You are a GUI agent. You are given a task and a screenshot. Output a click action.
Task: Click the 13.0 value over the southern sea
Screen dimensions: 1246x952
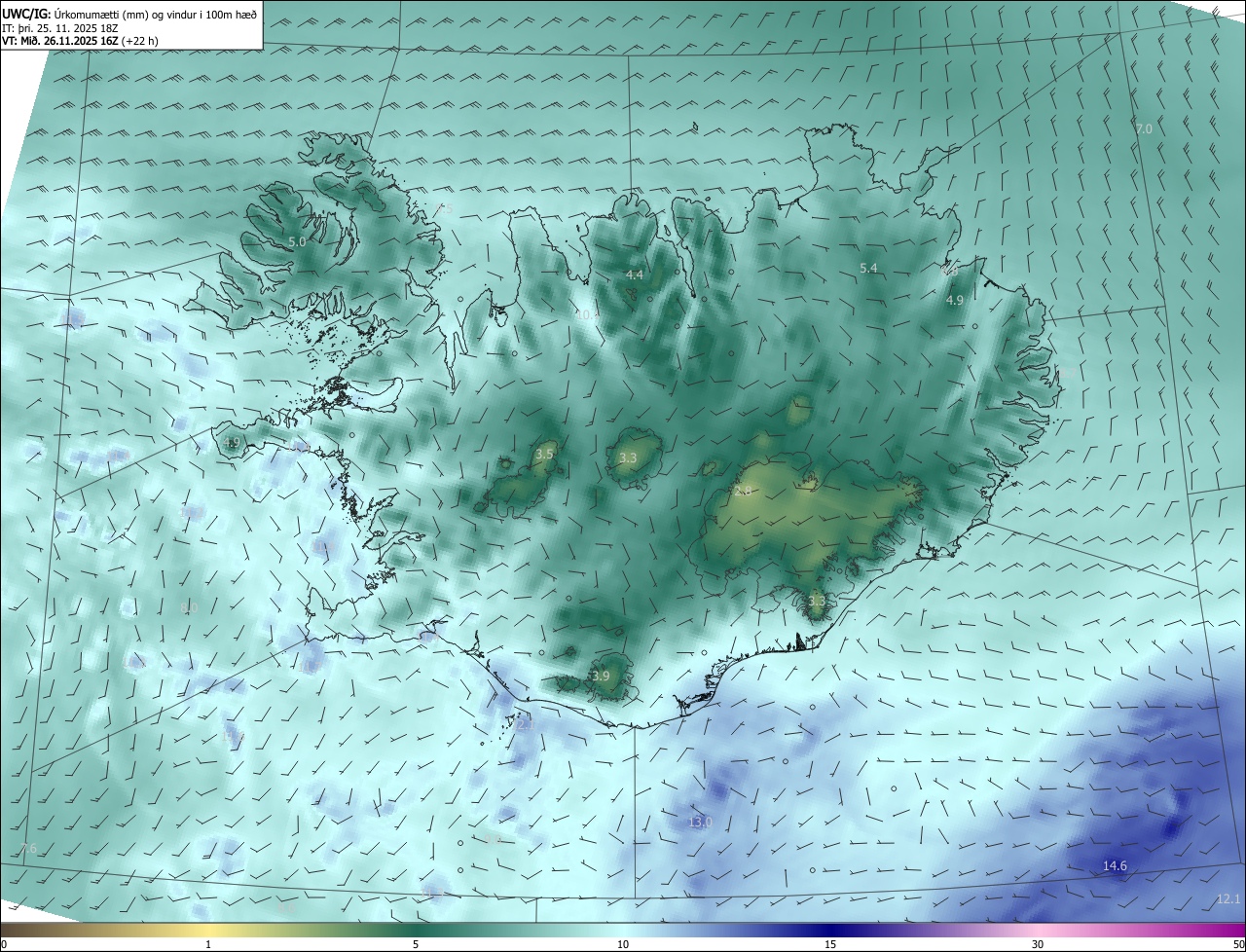[701, 823]
